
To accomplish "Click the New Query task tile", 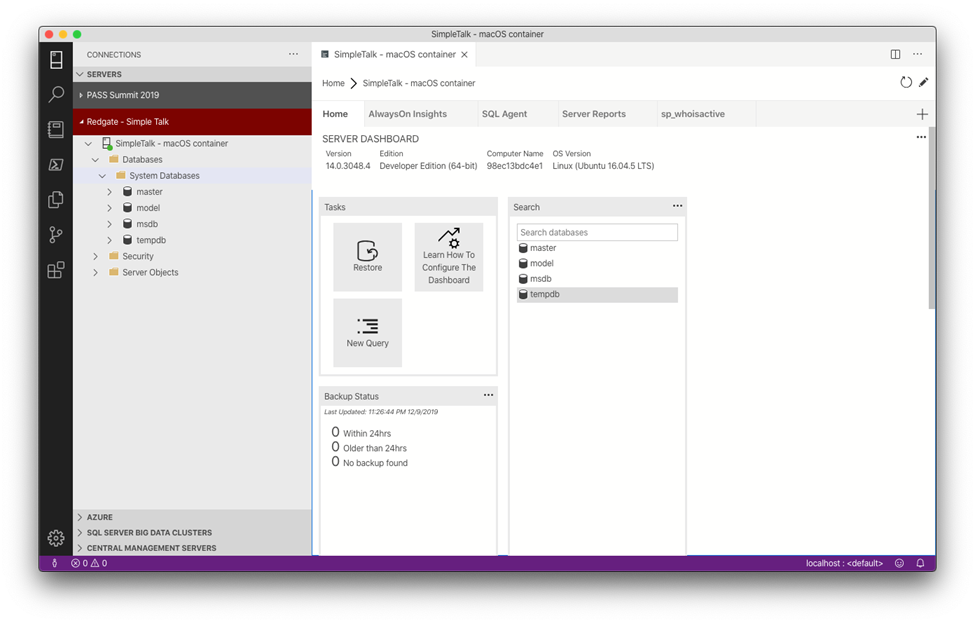I will [x=367, y=333].
